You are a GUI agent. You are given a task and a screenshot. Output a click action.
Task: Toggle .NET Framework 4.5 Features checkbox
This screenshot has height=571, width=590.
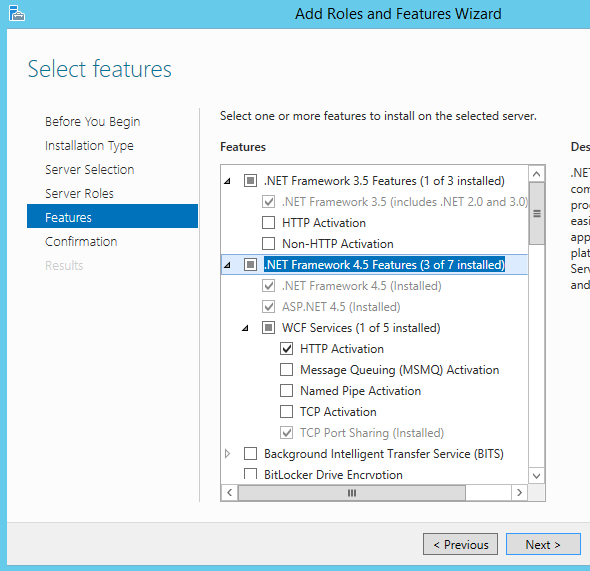click(250, 265)
